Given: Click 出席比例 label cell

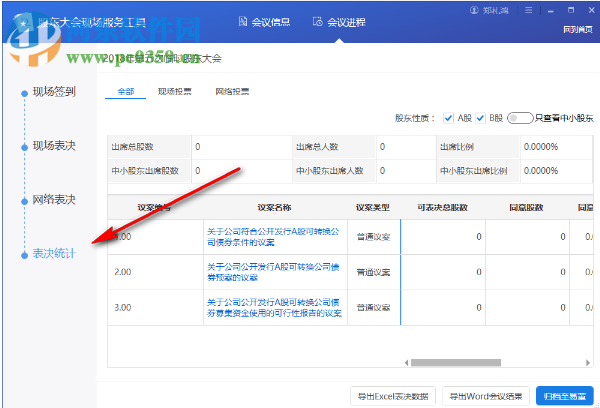Looking at the screenshot, I should point(478,147).
